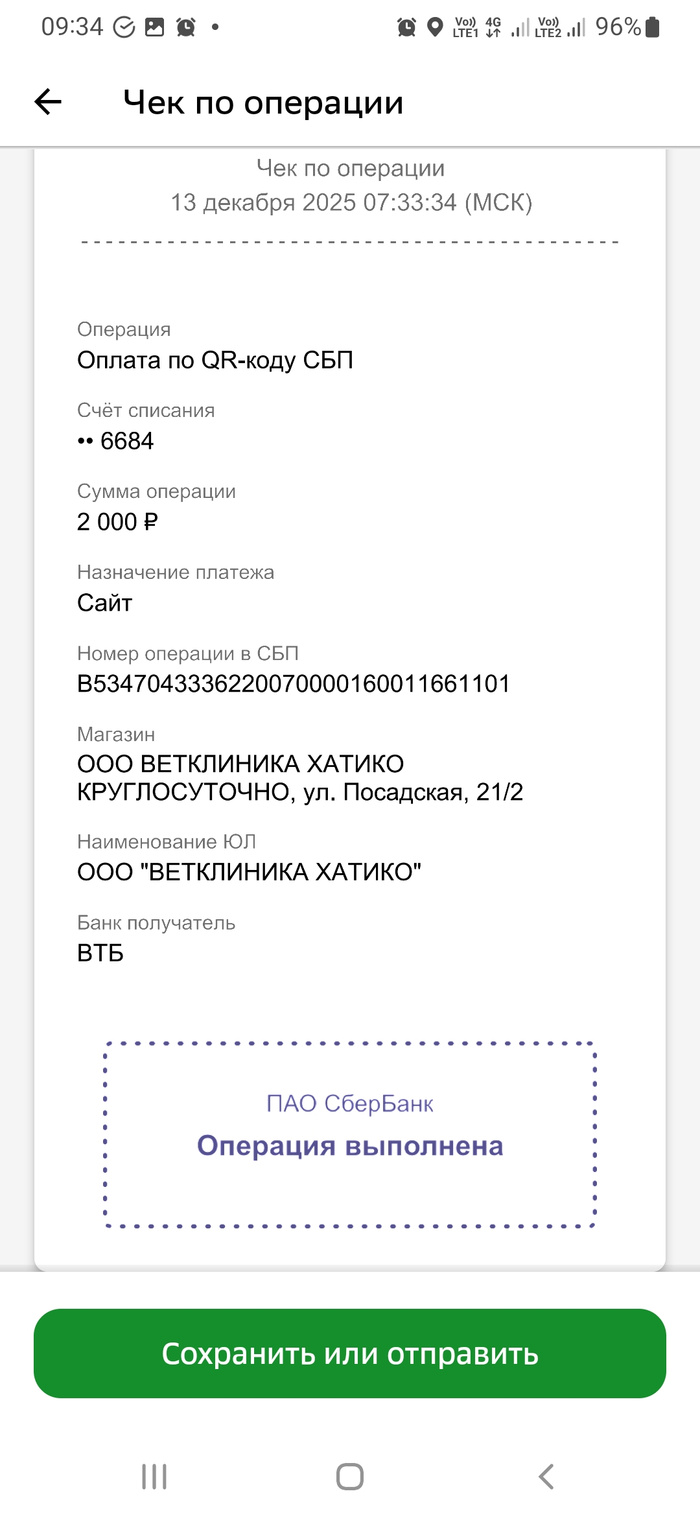Tap the debit account •• 6684
This screenshot has width=700, height=1517.
click(x=115, y=441)
